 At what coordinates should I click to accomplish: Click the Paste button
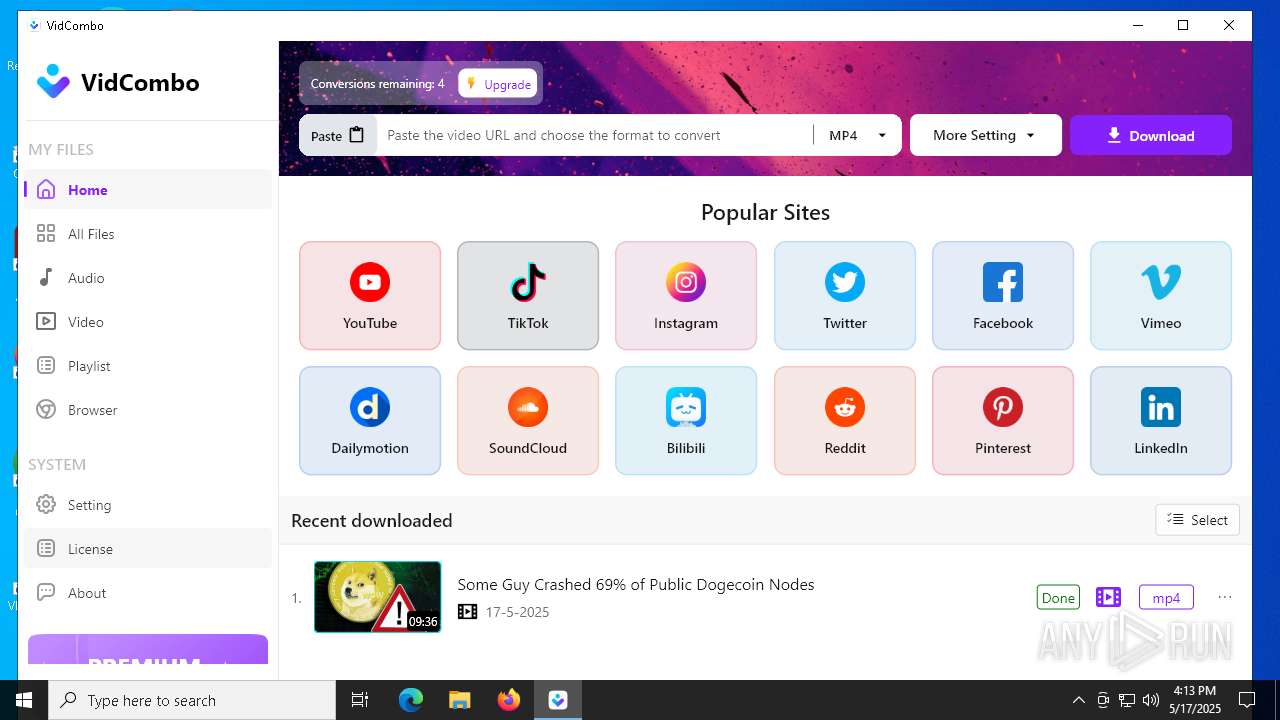coord(338,135)
